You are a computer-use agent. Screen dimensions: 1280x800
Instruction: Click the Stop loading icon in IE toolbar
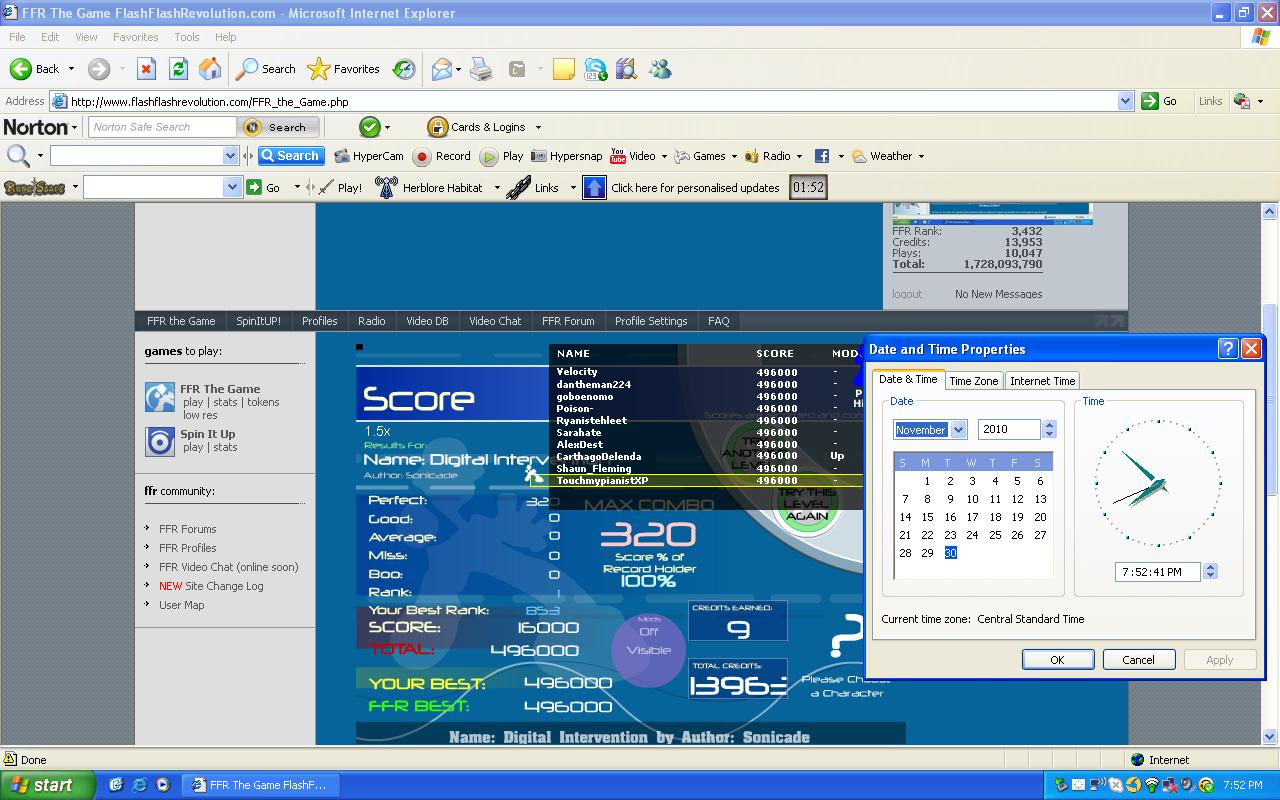tap(146, 69)
